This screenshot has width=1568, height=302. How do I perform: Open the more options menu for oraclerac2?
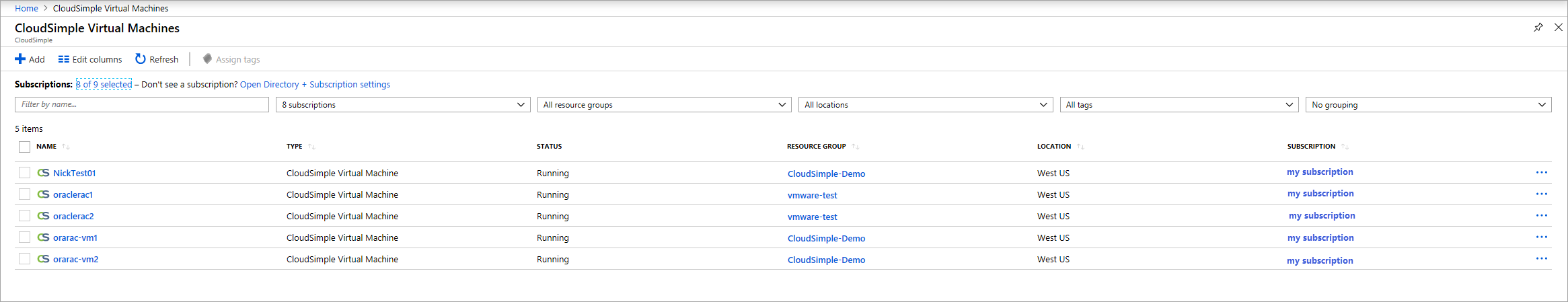[x=1542, y=216]
